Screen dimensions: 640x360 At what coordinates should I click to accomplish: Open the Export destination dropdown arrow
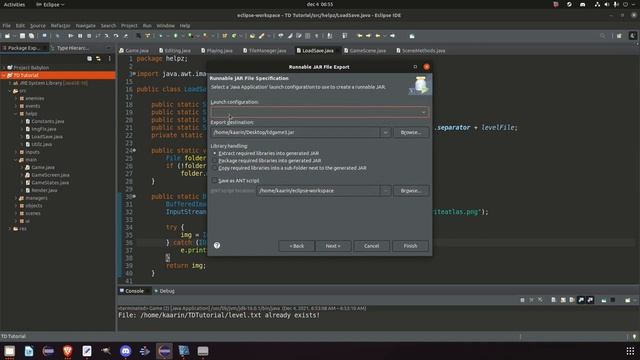click(x=385, y=132)
